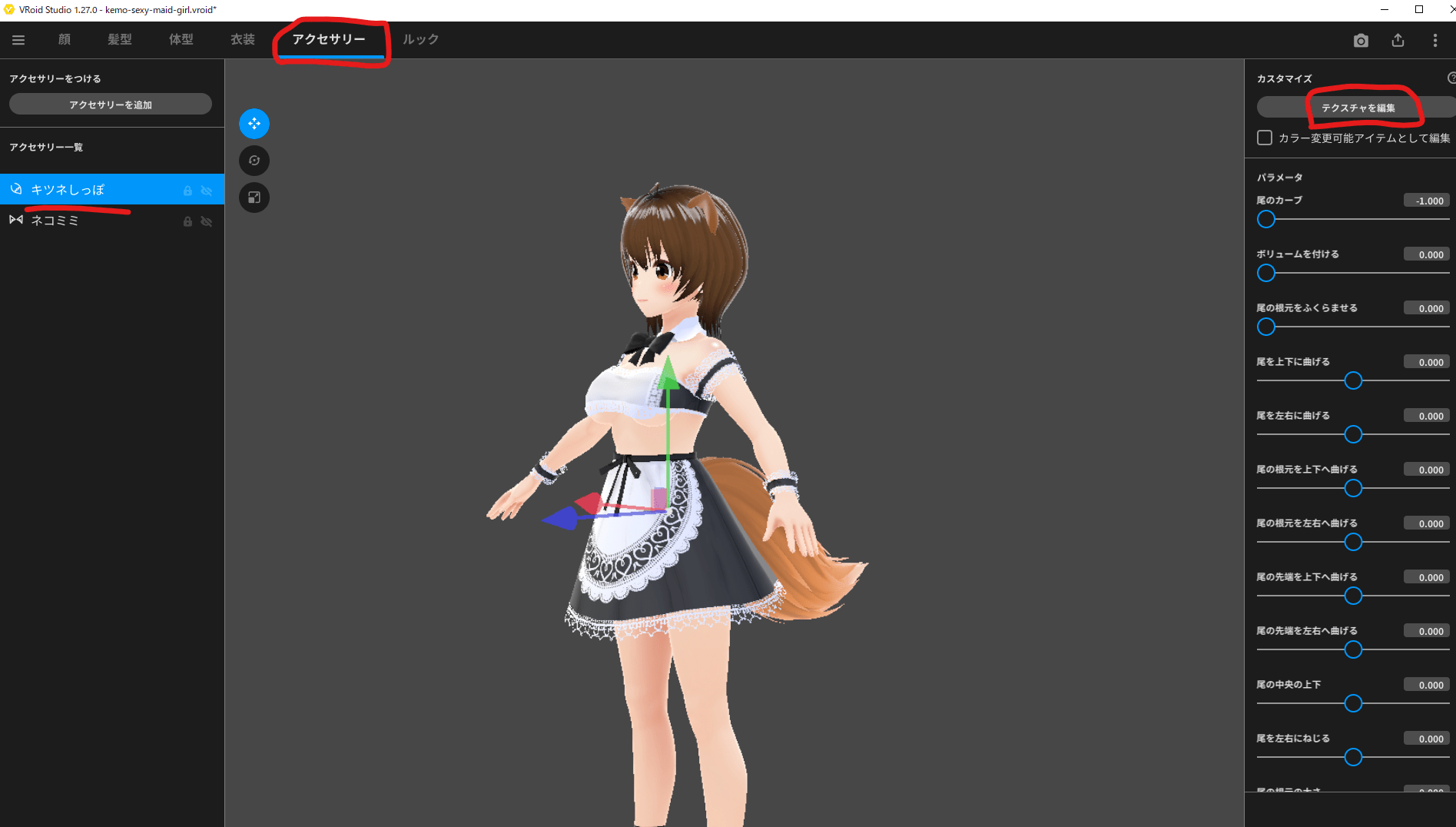Lock the ネコミミ accessory
The image size is (1456, 827).
(187, 221)
